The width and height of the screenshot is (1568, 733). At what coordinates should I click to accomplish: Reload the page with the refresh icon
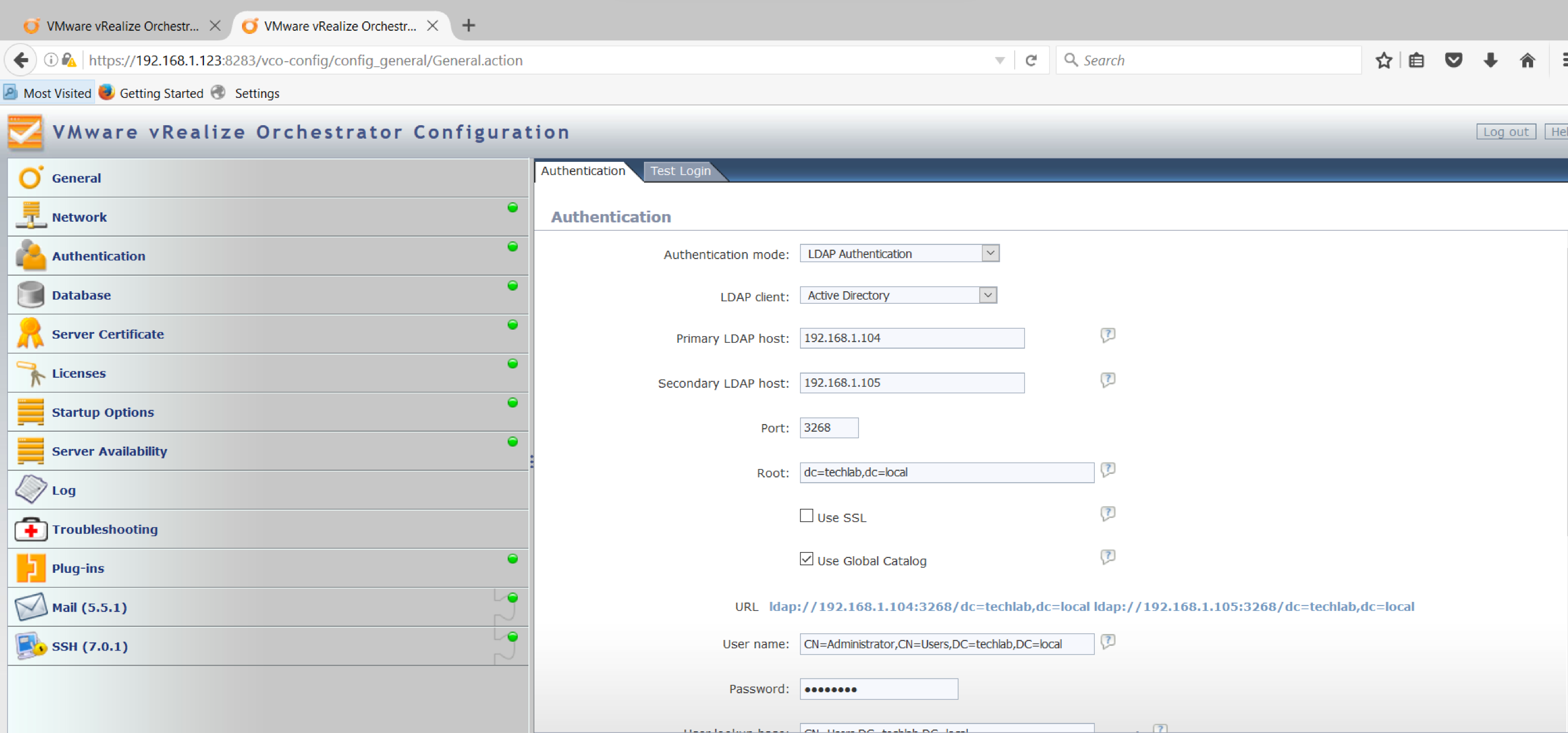[x=1031, y=60]
